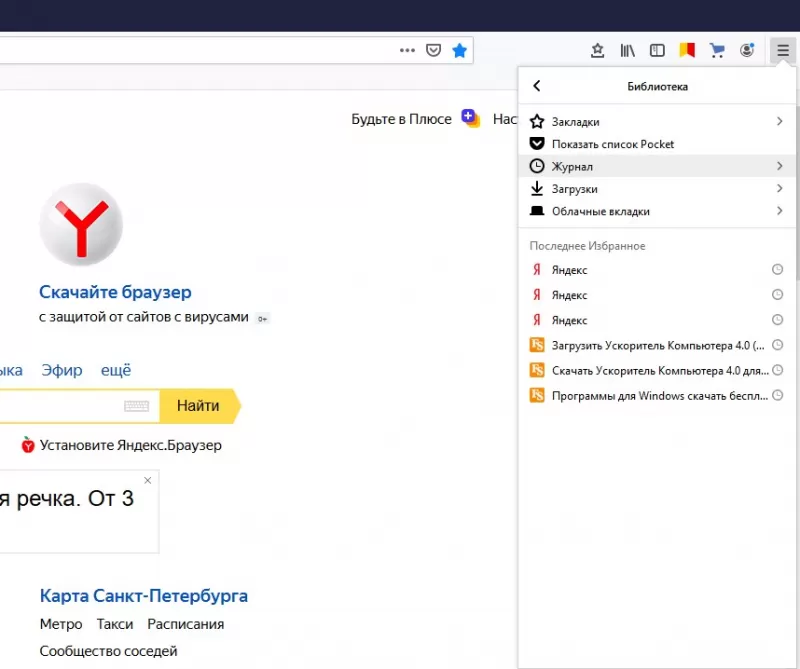The width and height of the screenshot is (800, 669).
Task: Open the page actions ellipsis icon
Action: 406,50
